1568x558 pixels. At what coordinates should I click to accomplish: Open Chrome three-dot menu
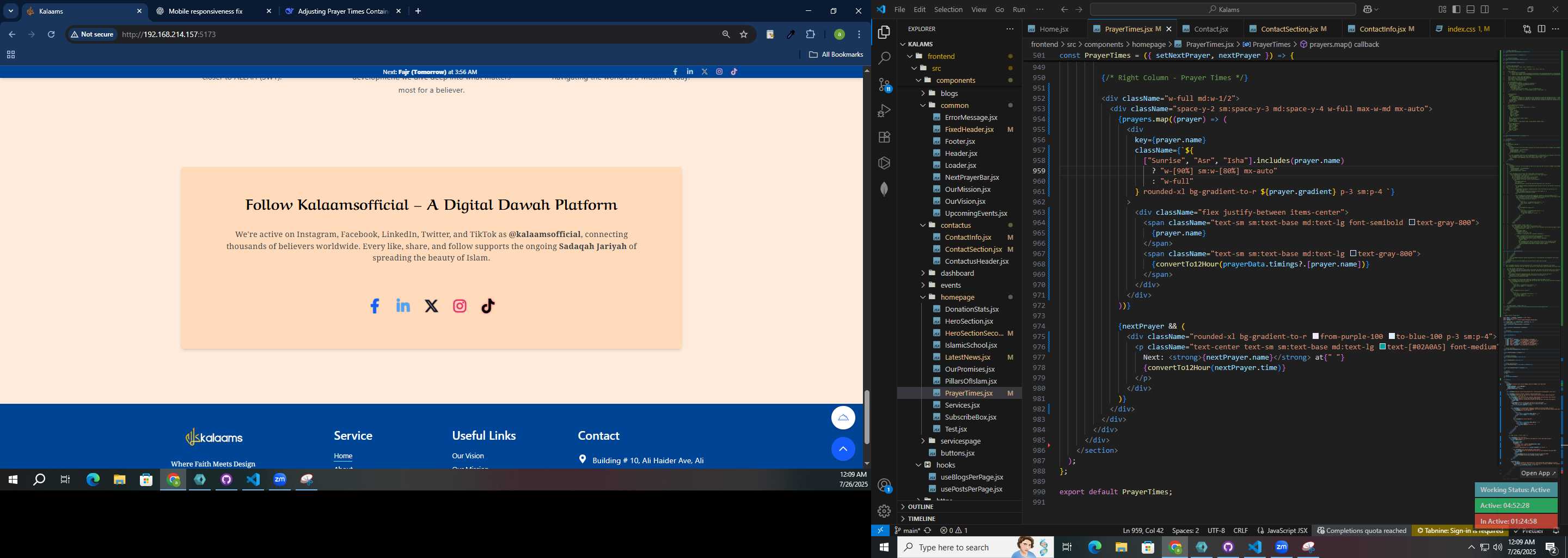[x=860, y=35]
